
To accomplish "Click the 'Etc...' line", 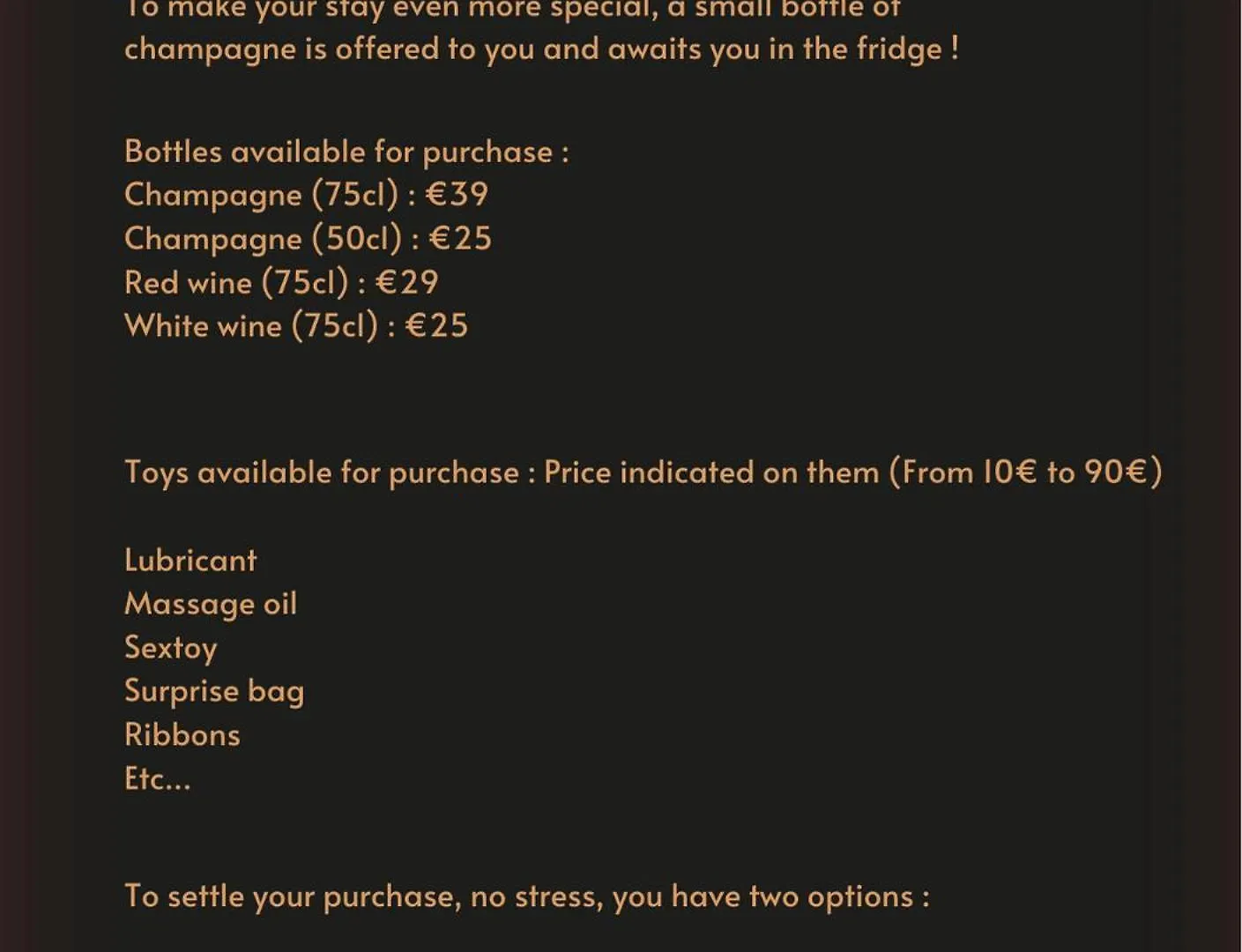I will point(158,779).
